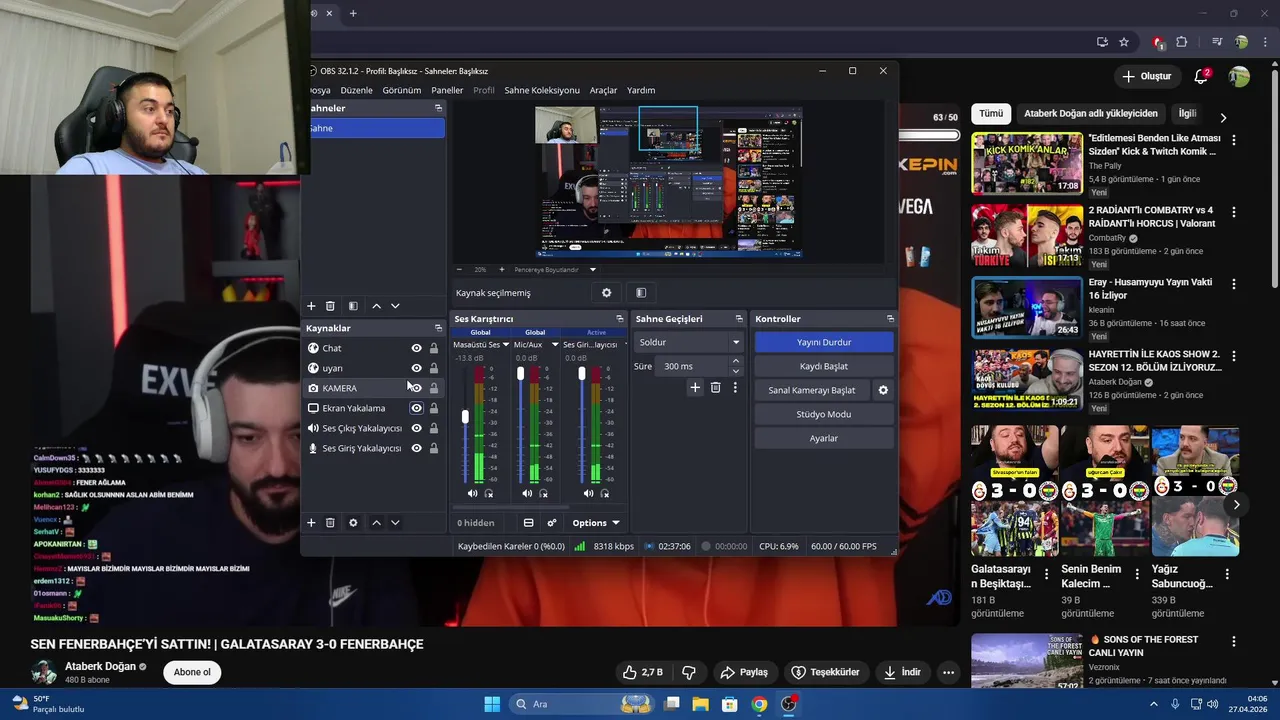Open Düzenle menu in OBS
This screenshot has width=1280, height=720.
pos(356,90)
